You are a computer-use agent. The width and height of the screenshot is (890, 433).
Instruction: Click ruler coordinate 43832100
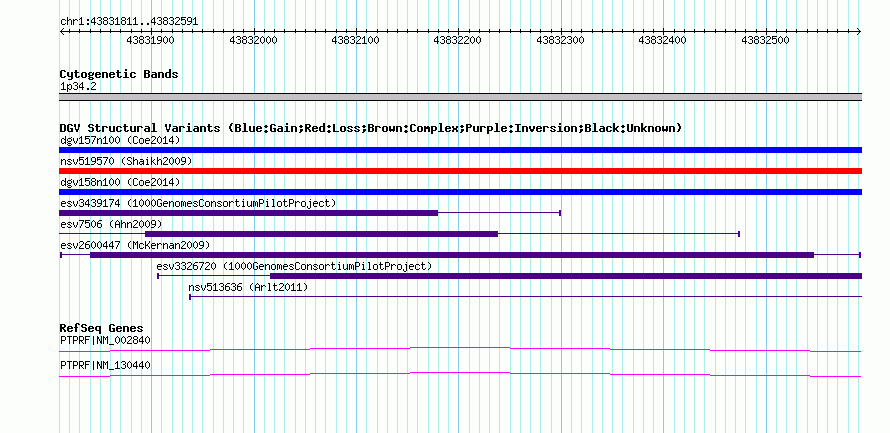(x=356, y=40)
